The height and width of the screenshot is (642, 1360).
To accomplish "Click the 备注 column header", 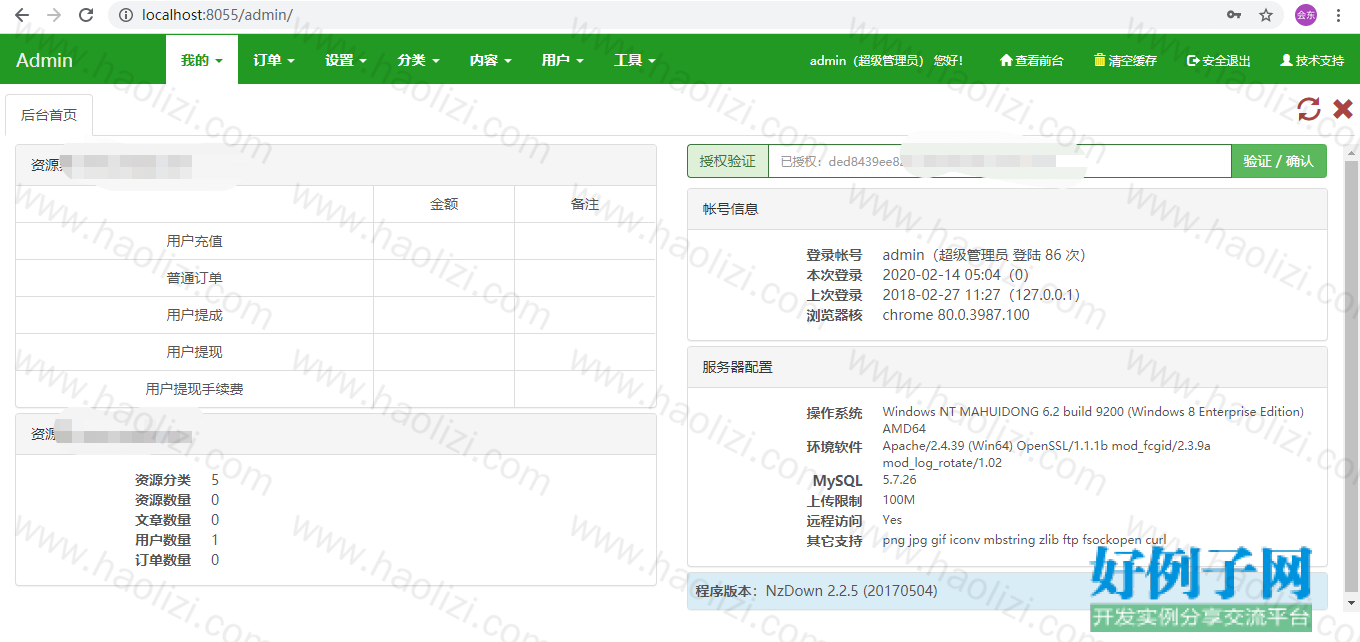I will coord(585,204).
